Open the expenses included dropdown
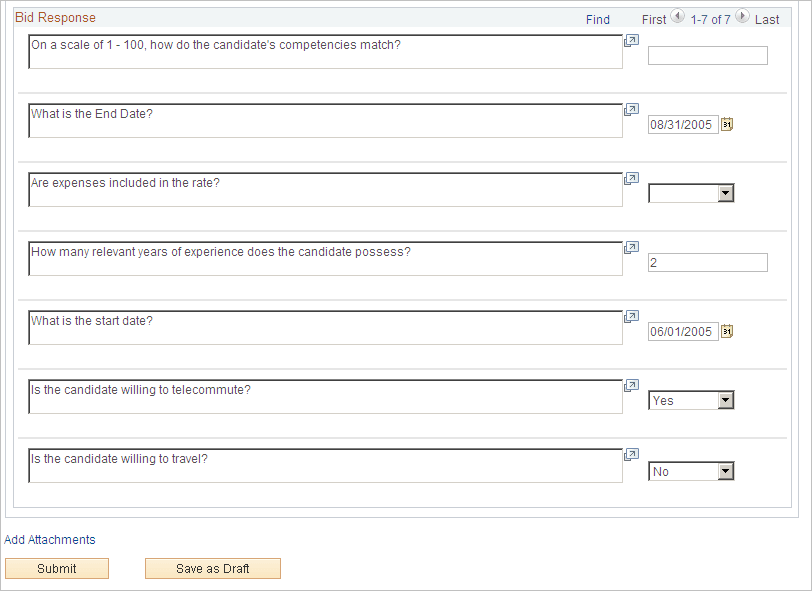Screen dimensions: 812x591 [727, 193]
